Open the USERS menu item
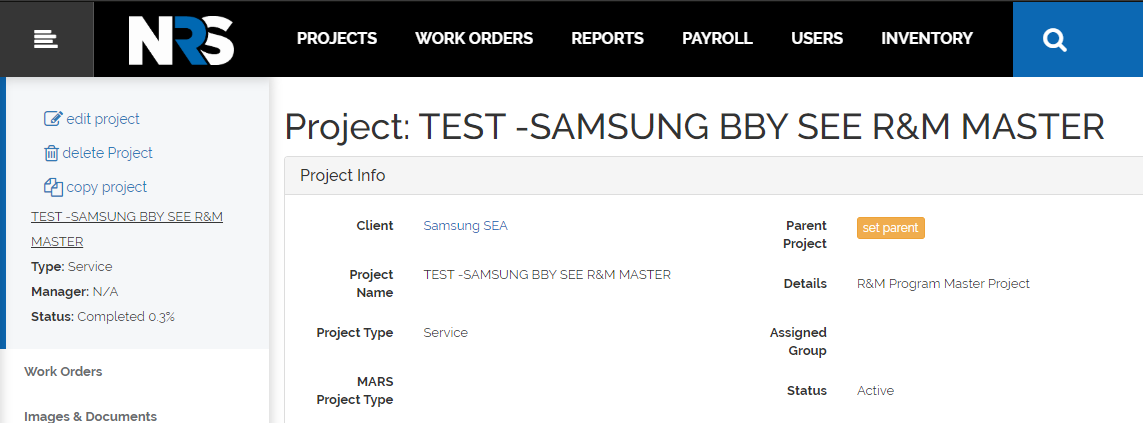This screenshot has width=1143, height=423. [817, 39]
